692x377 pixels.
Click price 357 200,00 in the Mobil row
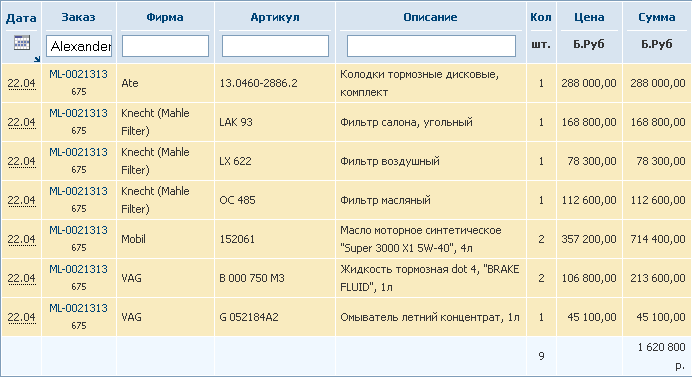coord(589,239)
